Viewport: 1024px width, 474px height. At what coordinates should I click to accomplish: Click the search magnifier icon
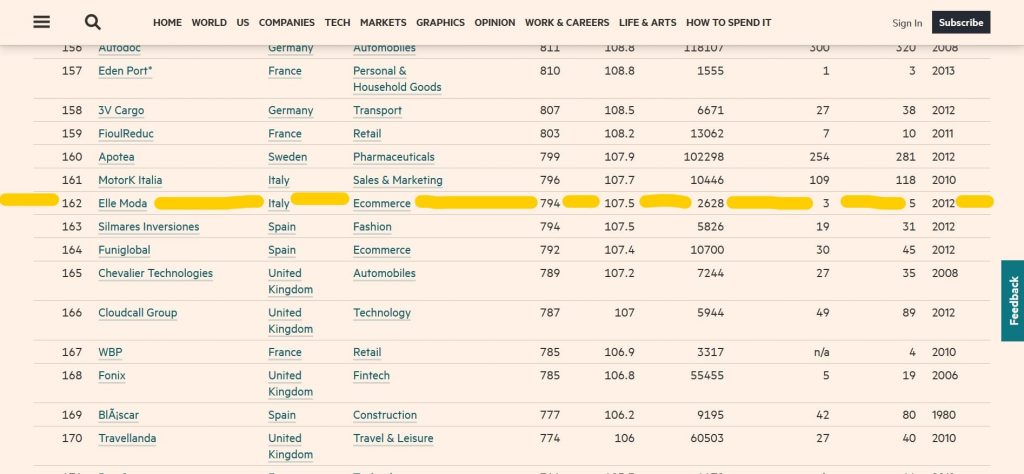(x=93, y=22)
